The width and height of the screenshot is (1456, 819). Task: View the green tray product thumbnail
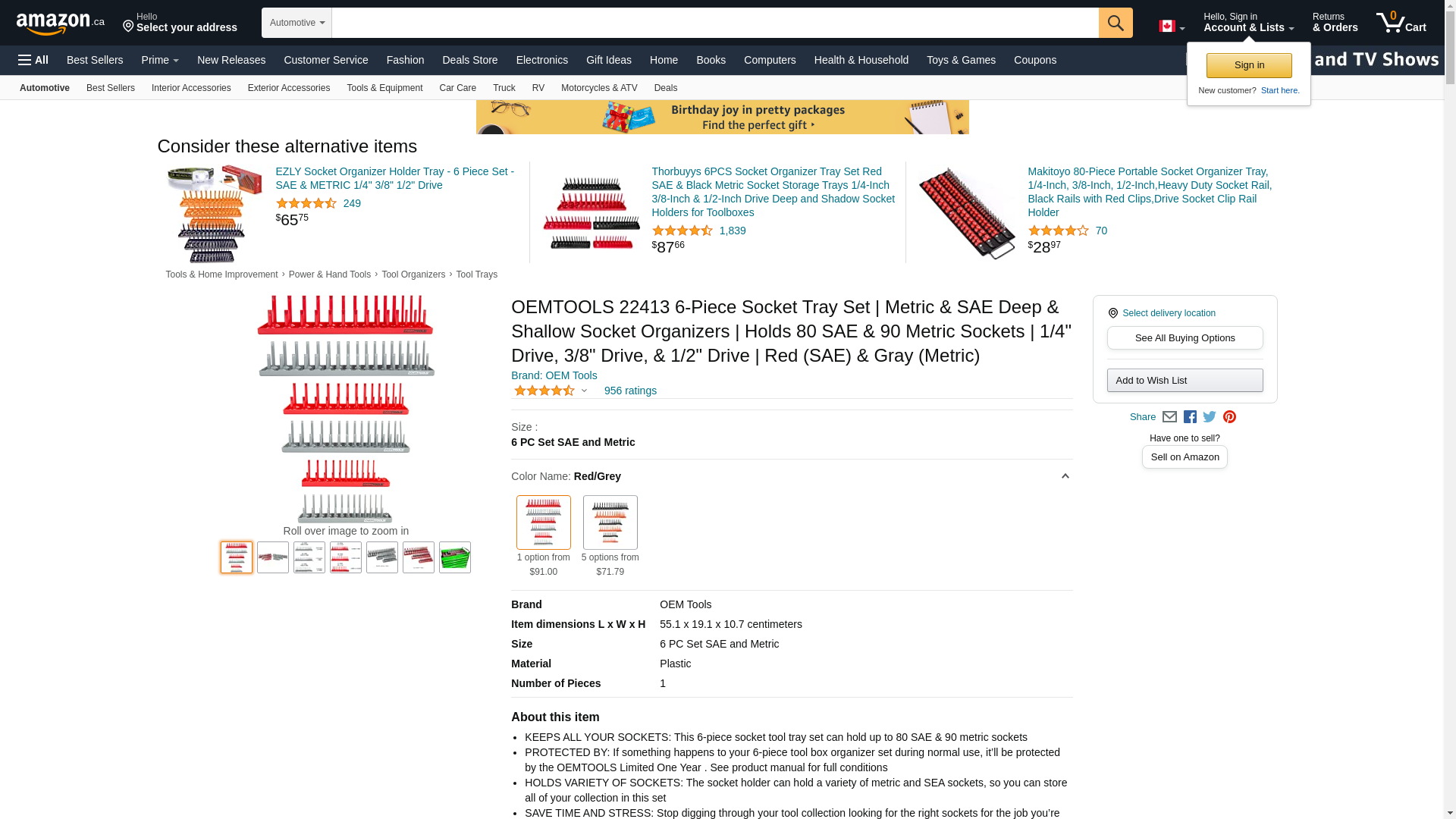point(455,557)
